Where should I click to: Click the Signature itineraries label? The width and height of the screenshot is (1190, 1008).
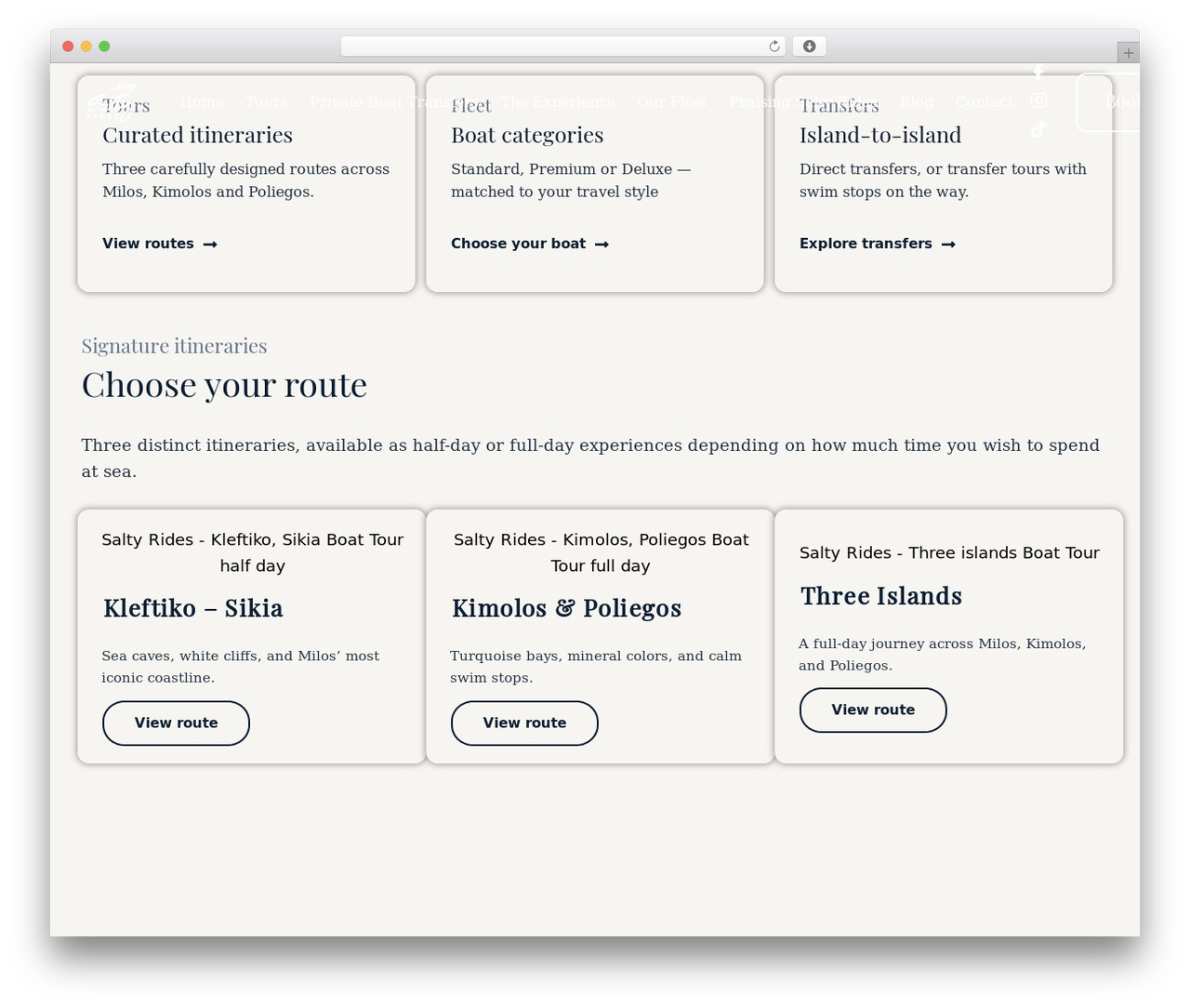(174, 346)
